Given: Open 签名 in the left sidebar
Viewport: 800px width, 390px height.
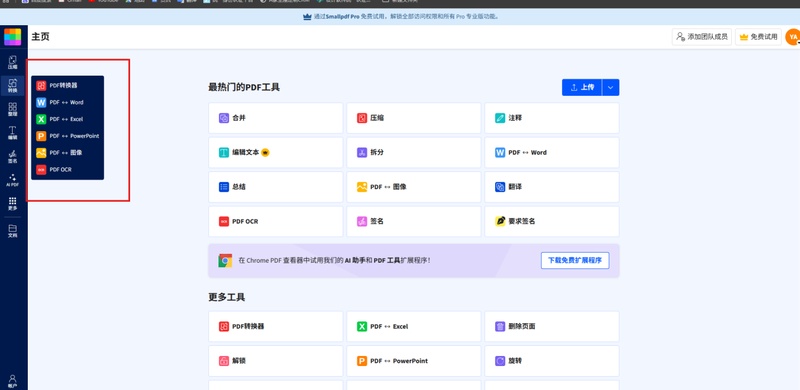Looking at the screenshot, I should click(12, 156).
